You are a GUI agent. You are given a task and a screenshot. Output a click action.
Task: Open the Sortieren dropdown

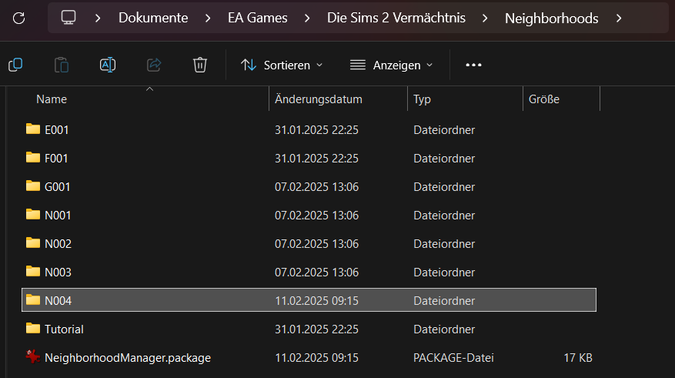282,65
